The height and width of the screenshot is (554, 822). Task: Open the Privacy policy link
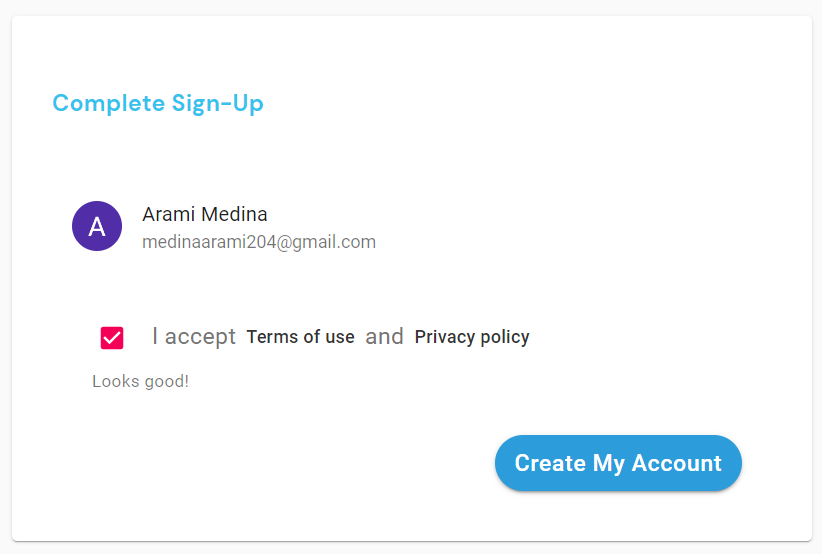472,337
